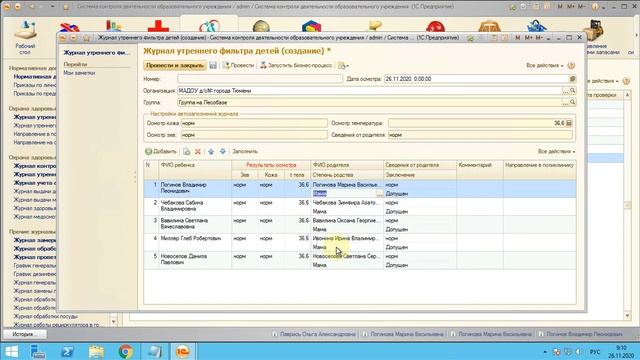Open 'Паврись Ольга Александровна' in the history bar
This screenshot has height=360, width=640.
tap(314, 334)
